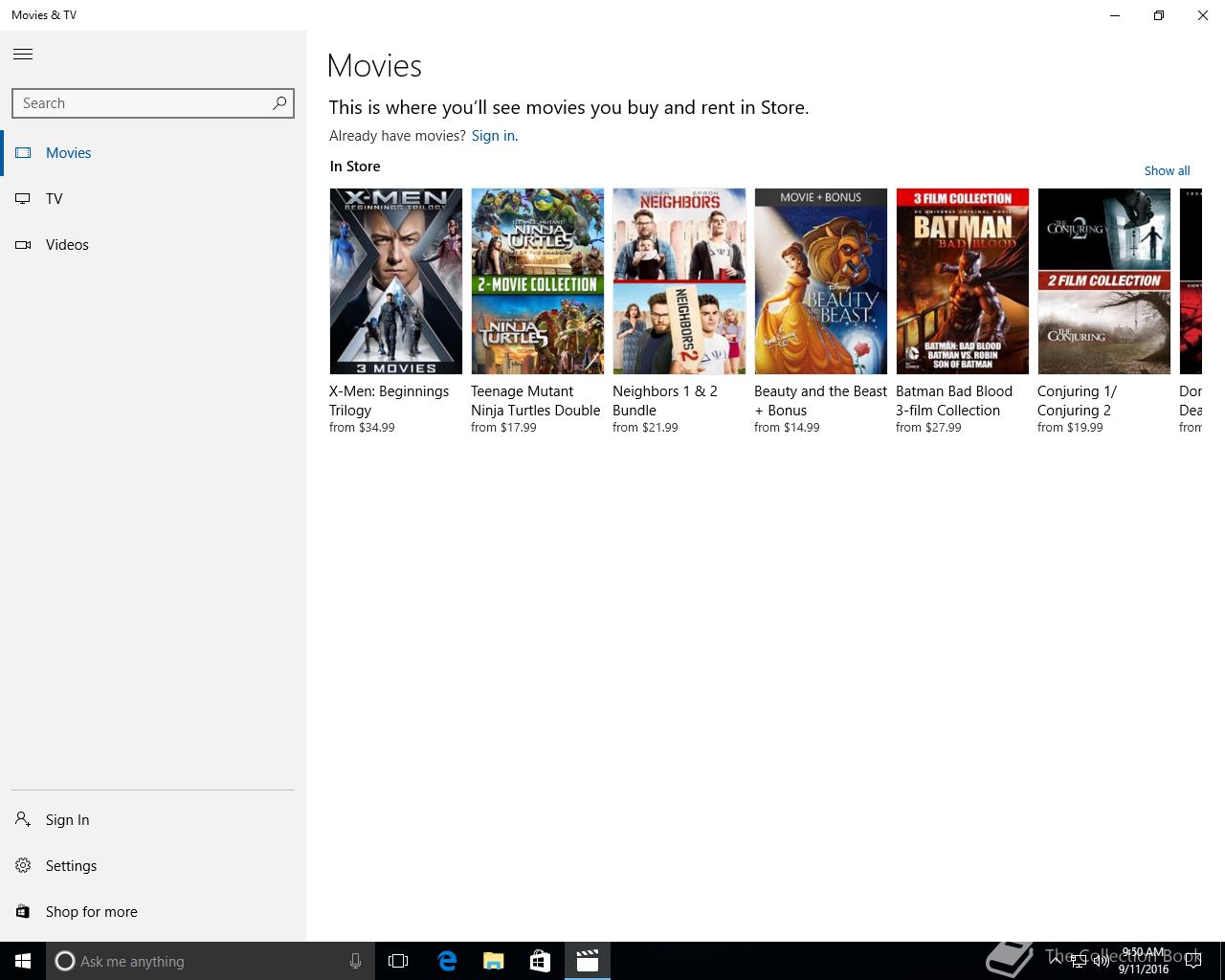1225x980 pixels.
Task: Focus the Search input field
Action: [153, 103]
